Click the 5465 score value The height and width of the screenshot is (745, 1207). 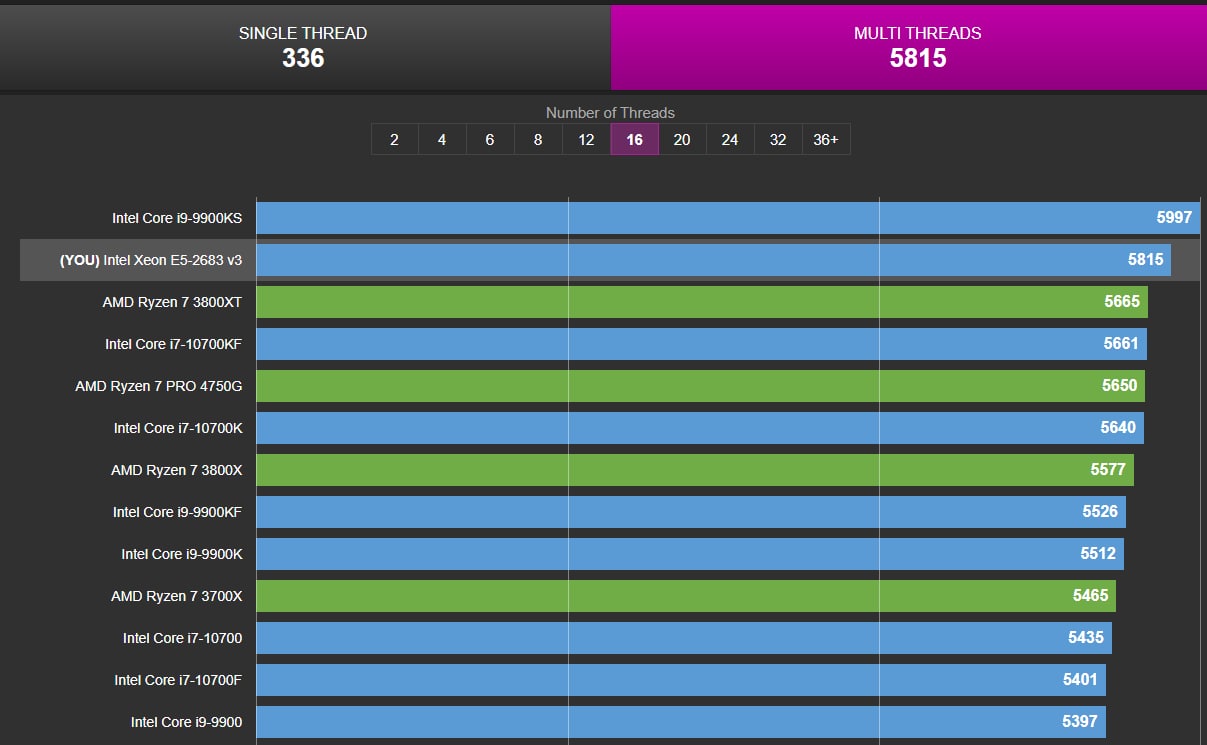coord(1090,595)
